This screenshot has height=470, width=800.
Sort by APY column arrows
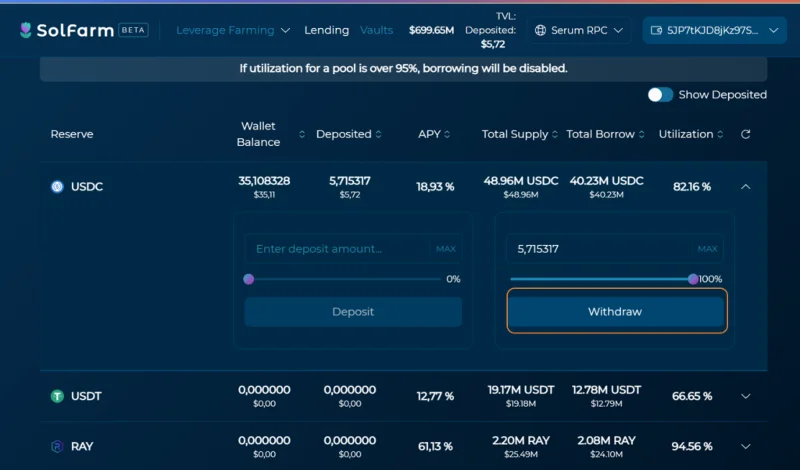(447, 134)
